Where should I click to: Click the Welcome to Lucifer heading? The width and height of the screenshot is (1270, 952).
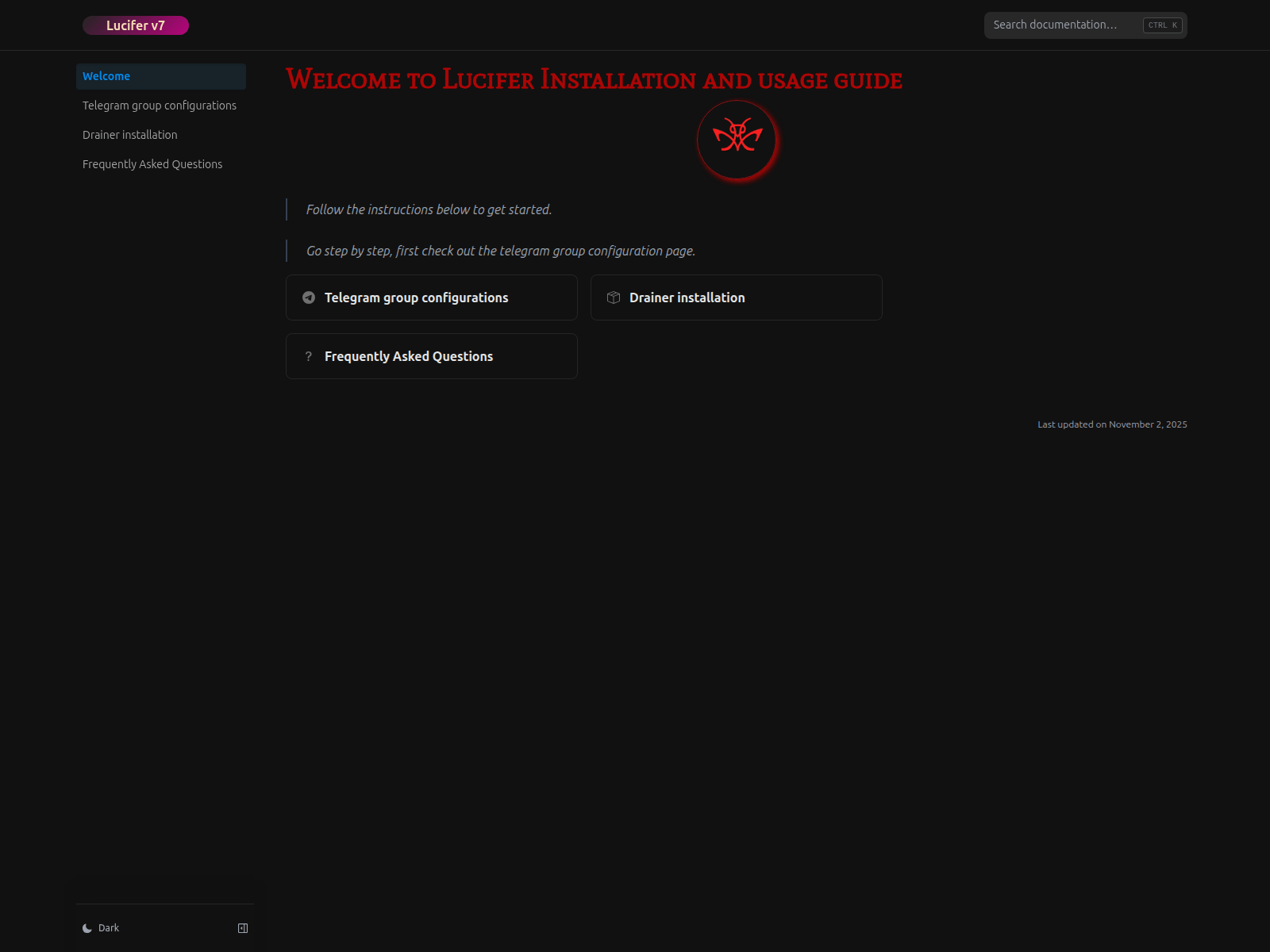594,79
